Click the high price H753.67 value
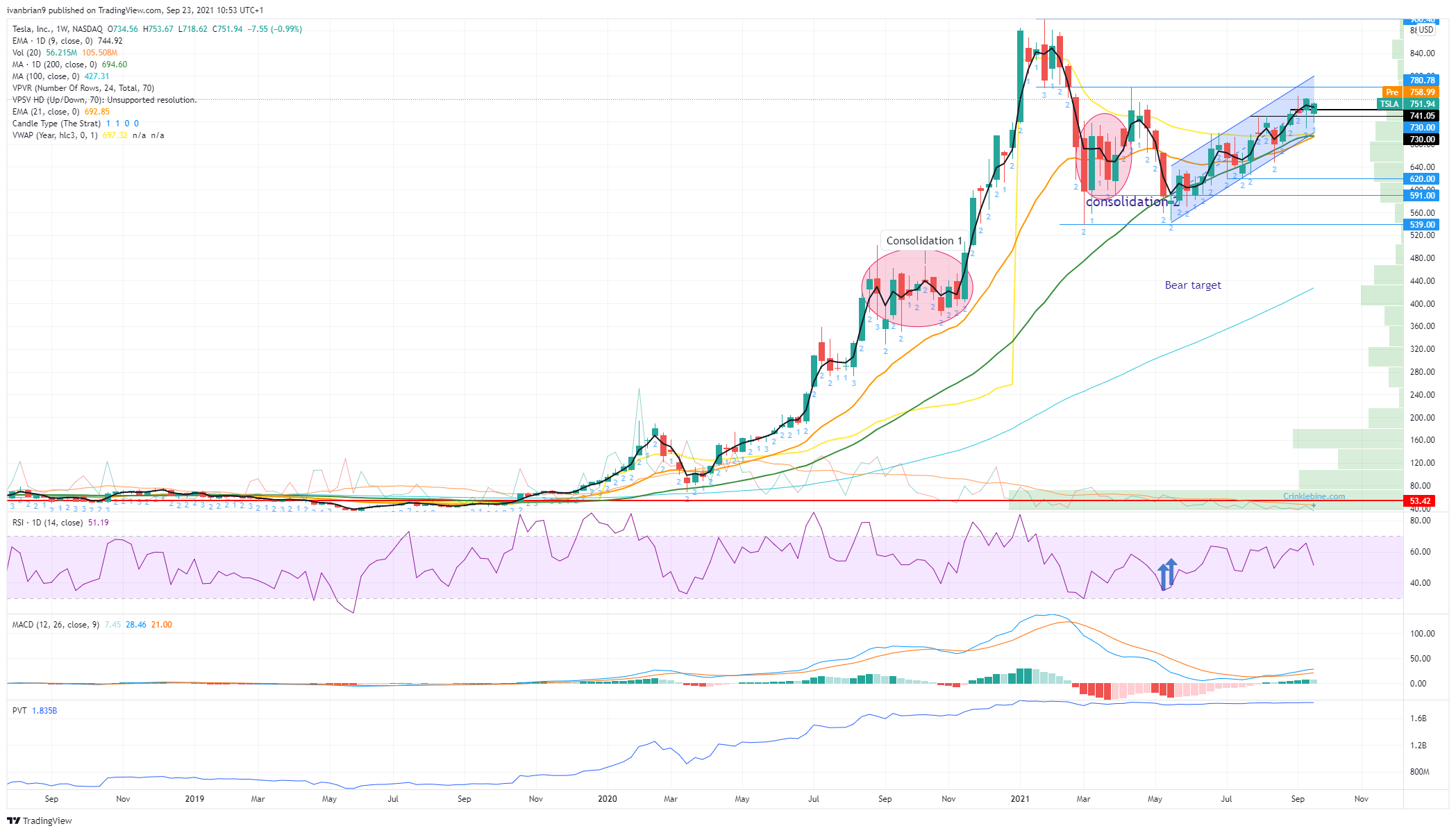This screenshot has height=833, width=1456. point(158,29)
